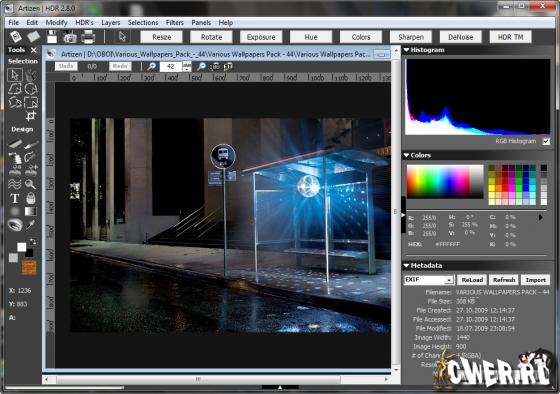Click the Sharpen button
Image resolution: width=560 pixels, height=394 pixels.
point(411,37)
